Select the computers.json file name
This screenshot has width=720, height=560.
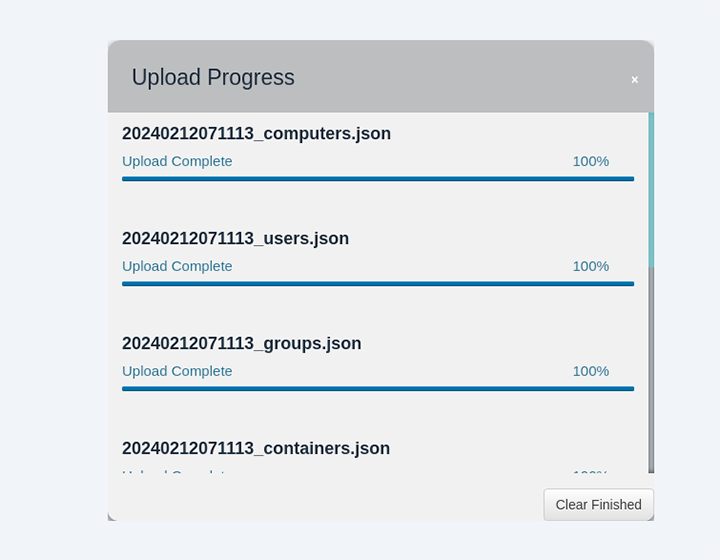click(x=256, y=134)
